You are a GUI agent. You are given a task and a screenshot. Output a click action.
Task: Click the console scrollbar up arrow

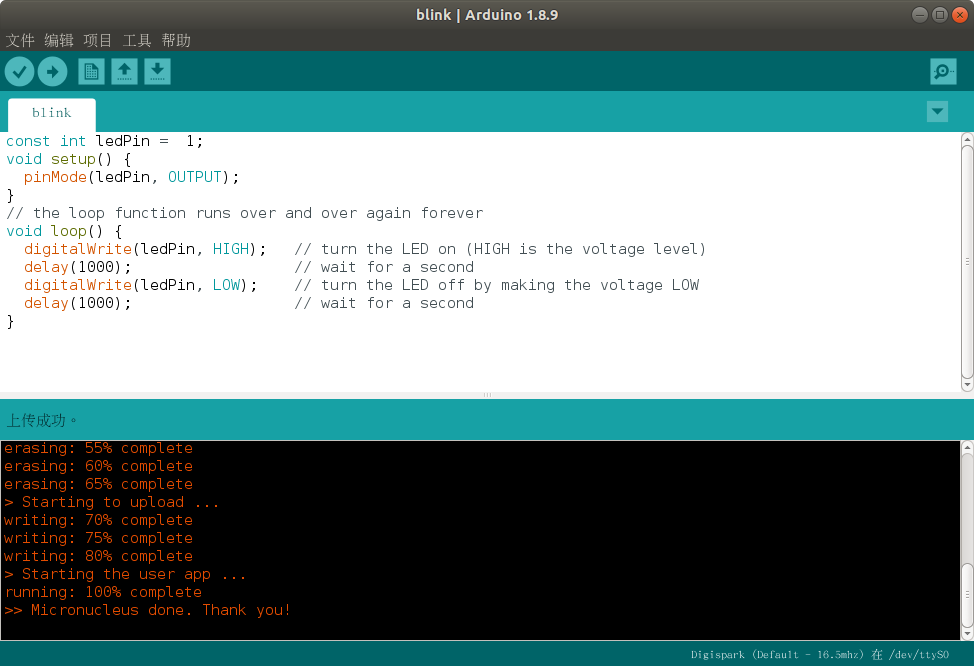click(x=967, y=447)
